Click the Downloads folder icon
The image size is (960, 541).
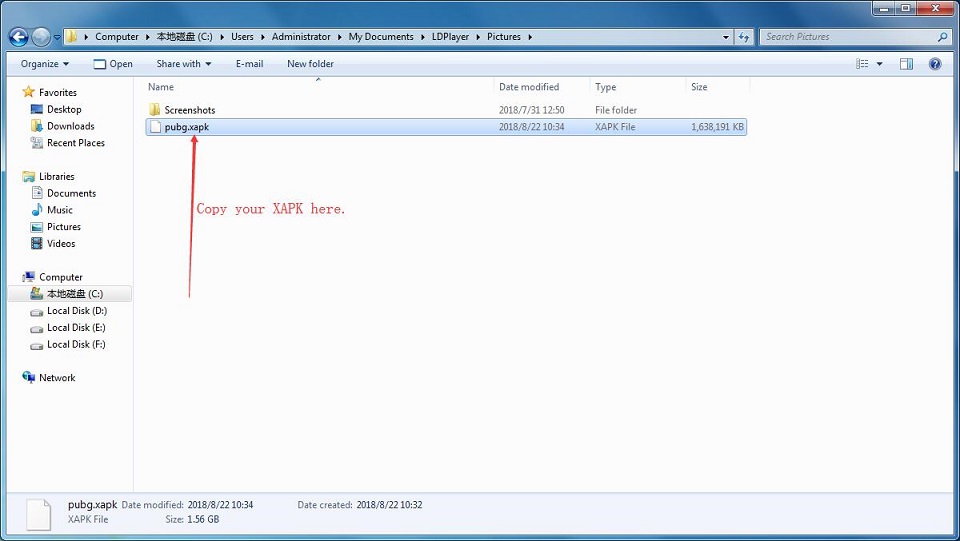pyautogui.click(x=37, y=126)
